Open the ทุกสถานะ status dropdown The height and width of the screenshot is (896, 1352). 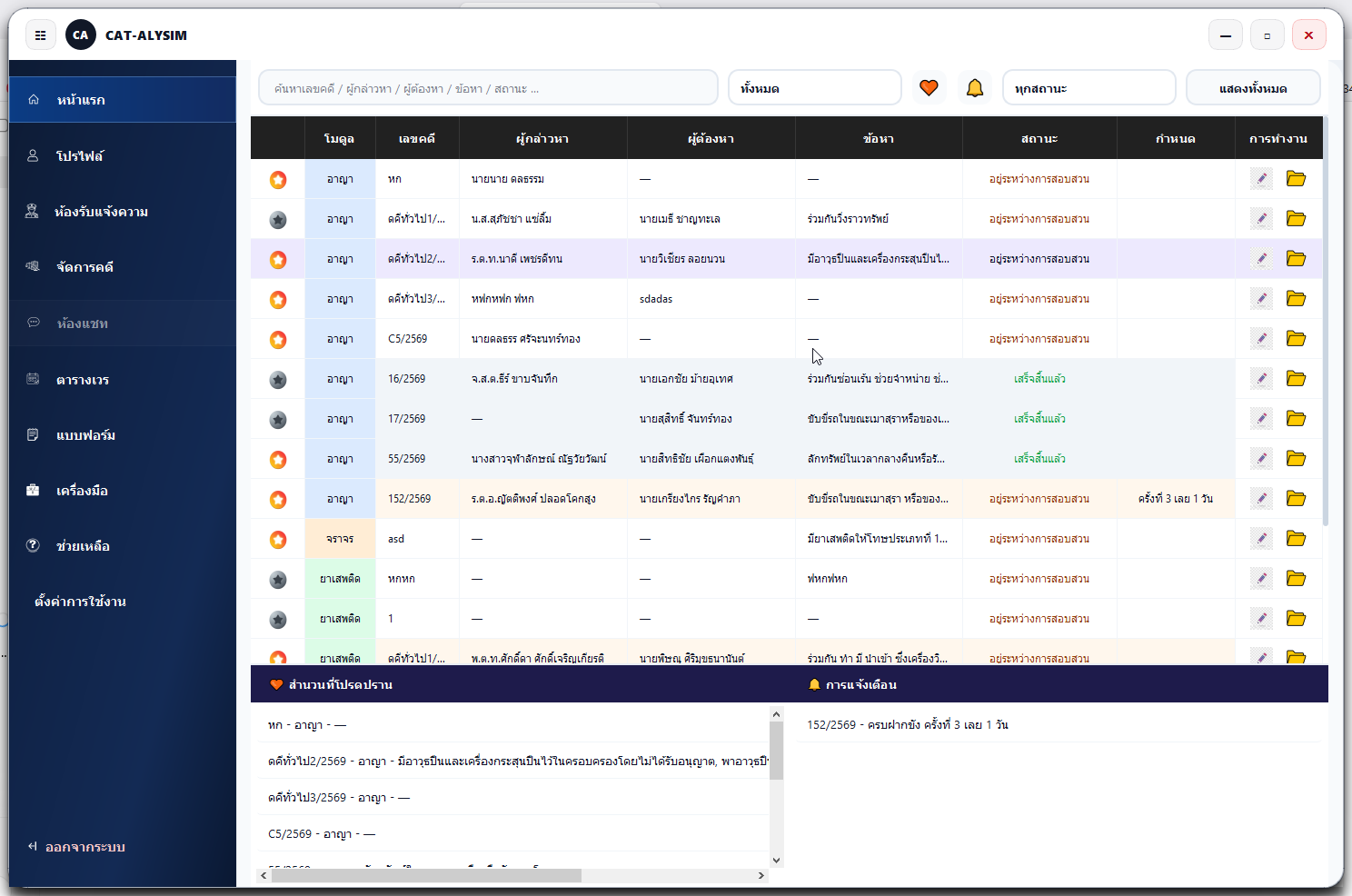pos(1089,88)
